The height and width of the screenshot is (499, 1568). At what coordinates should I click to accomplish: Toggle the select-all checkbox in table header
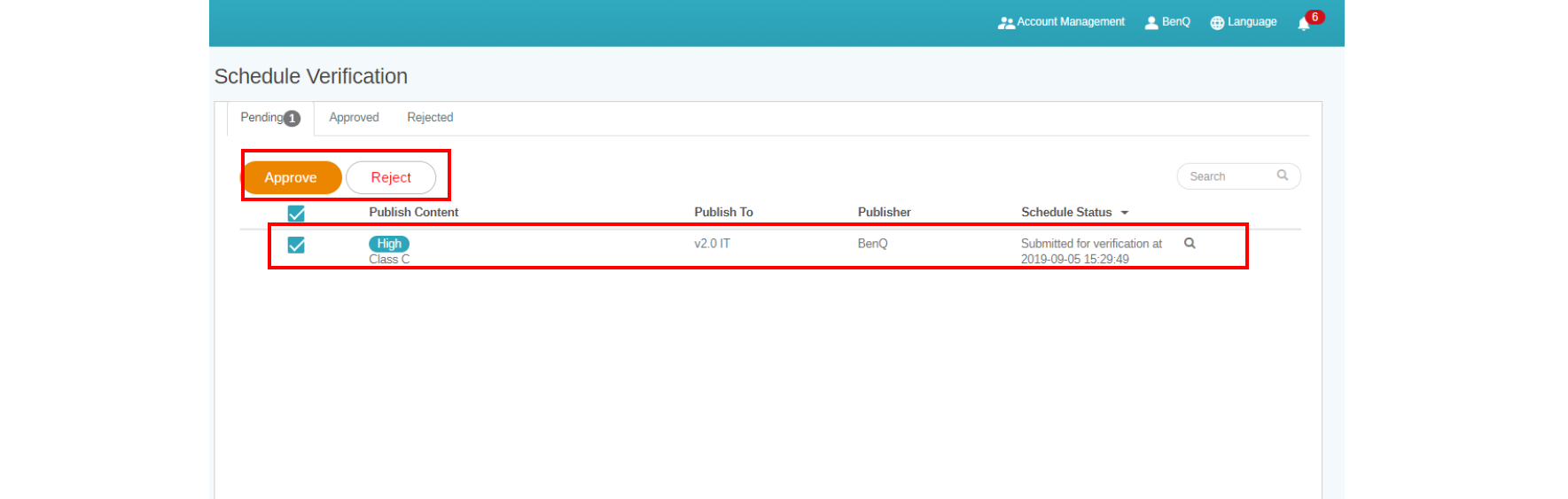296,214
